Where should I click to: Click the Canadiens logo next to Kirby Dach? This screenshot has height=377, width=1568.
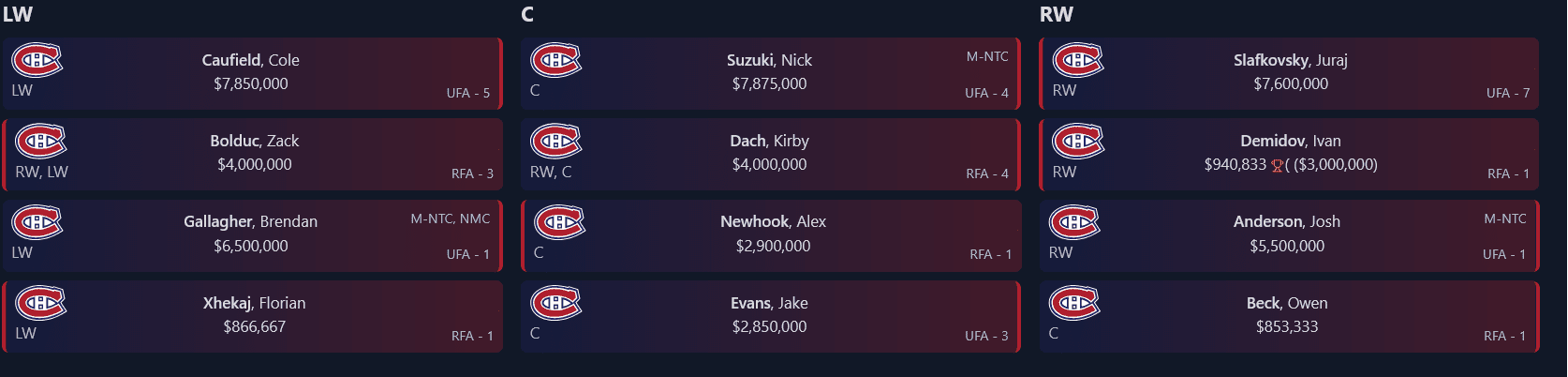555,142
